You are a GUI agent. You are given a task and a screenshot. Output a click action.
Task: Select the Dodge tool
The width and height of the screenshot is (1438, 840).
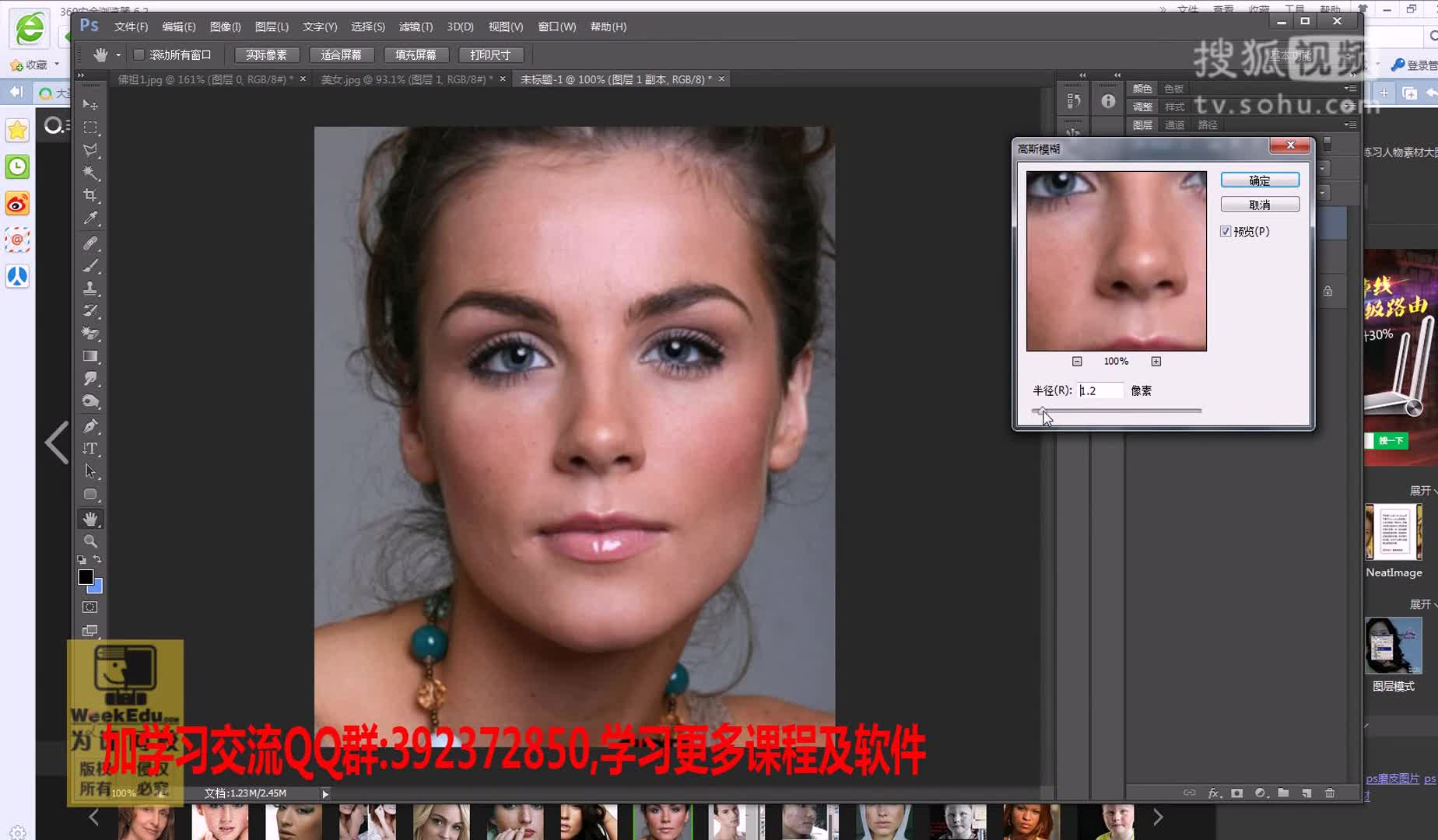90,401
